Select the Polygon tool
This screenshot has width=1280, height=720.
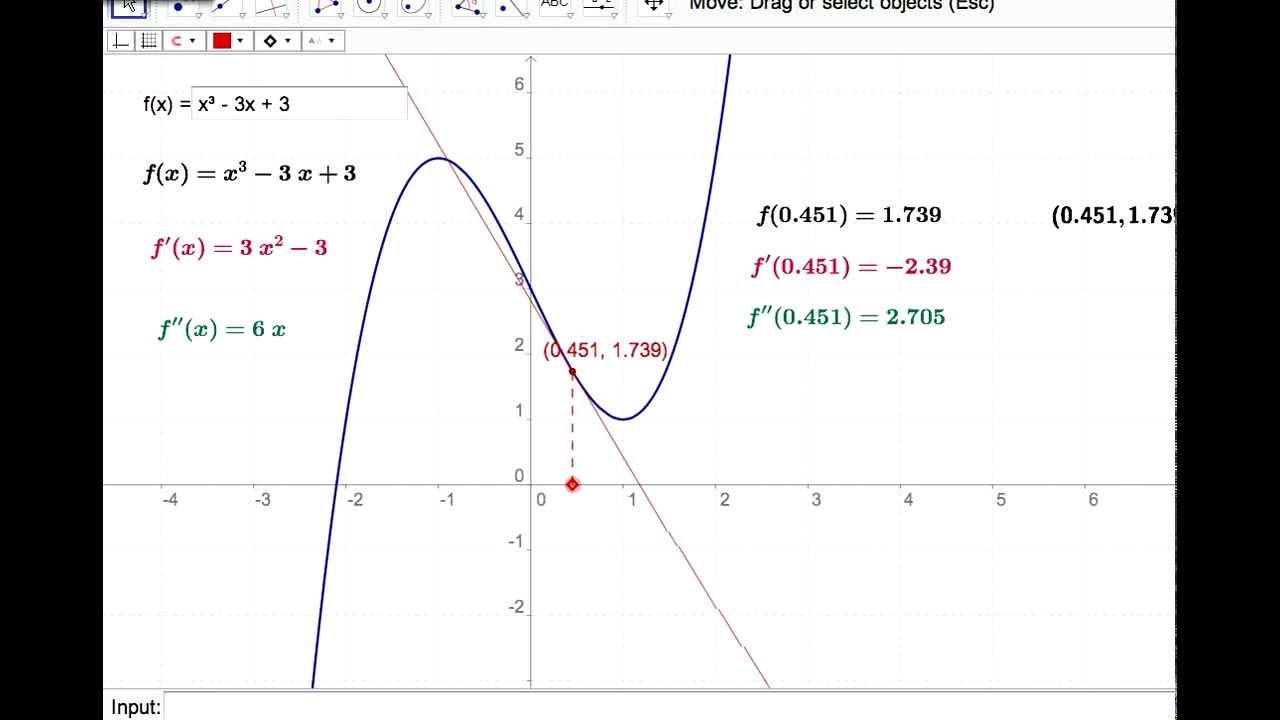(x=326, y=7)
